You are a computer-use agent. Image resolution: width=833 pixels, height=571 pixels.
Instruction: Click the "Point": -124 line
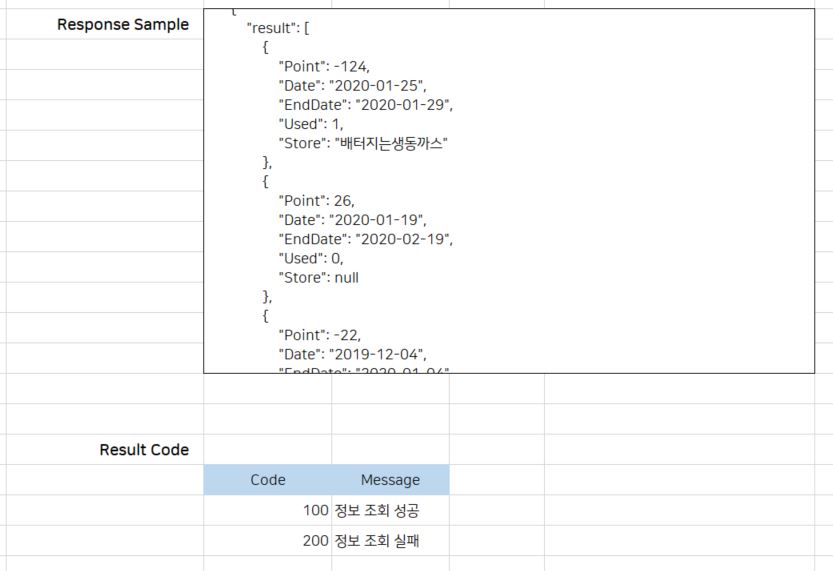click(x=324, y=67)
